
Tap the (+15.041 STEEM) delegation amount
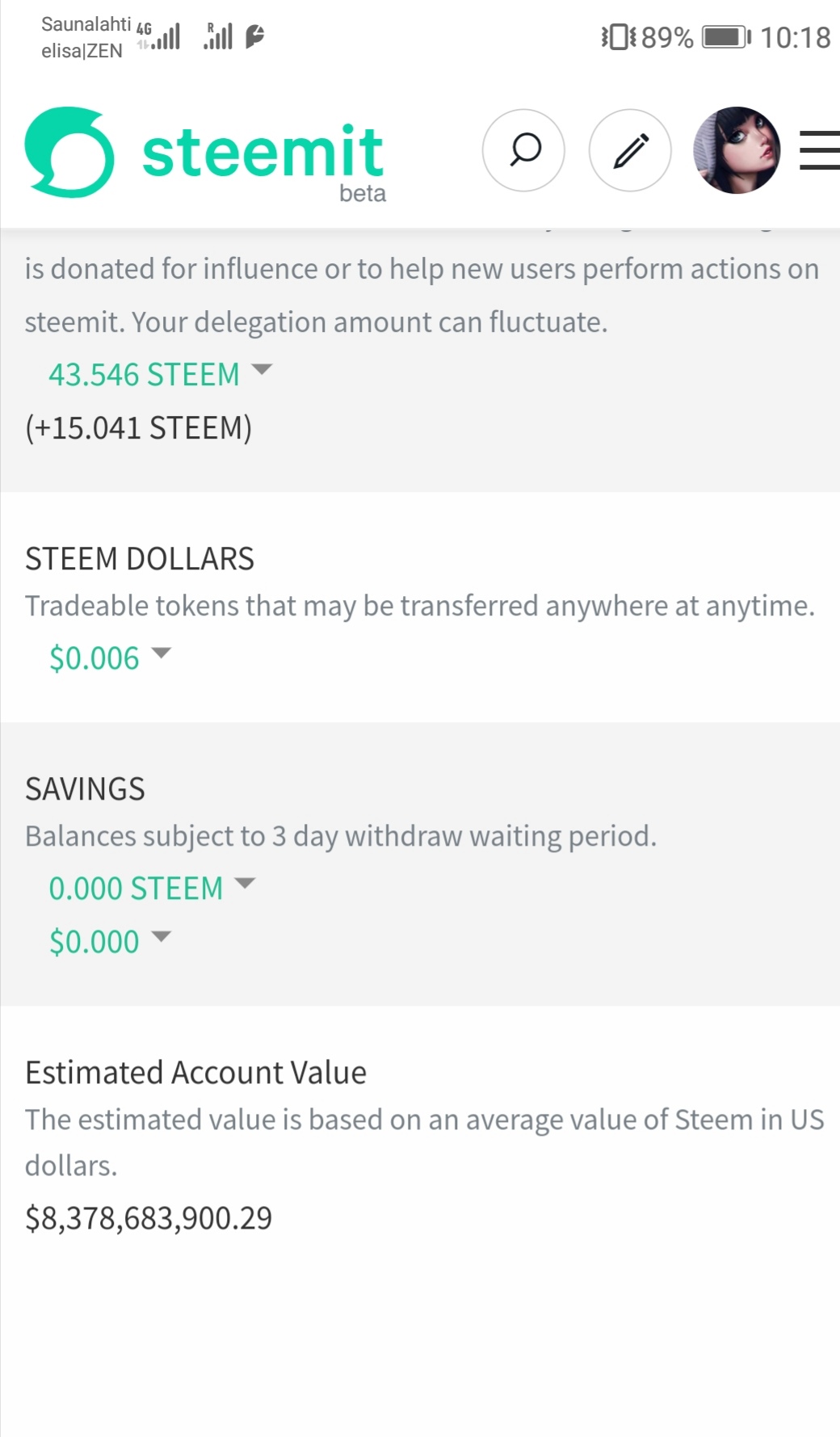pos(138,428)
